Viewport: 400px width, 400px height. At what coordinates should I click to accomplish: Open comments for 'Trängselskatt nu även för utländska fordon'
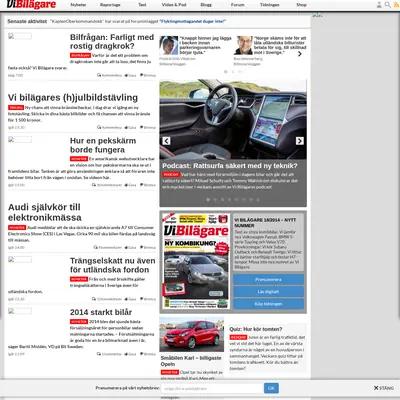[107, 299]
